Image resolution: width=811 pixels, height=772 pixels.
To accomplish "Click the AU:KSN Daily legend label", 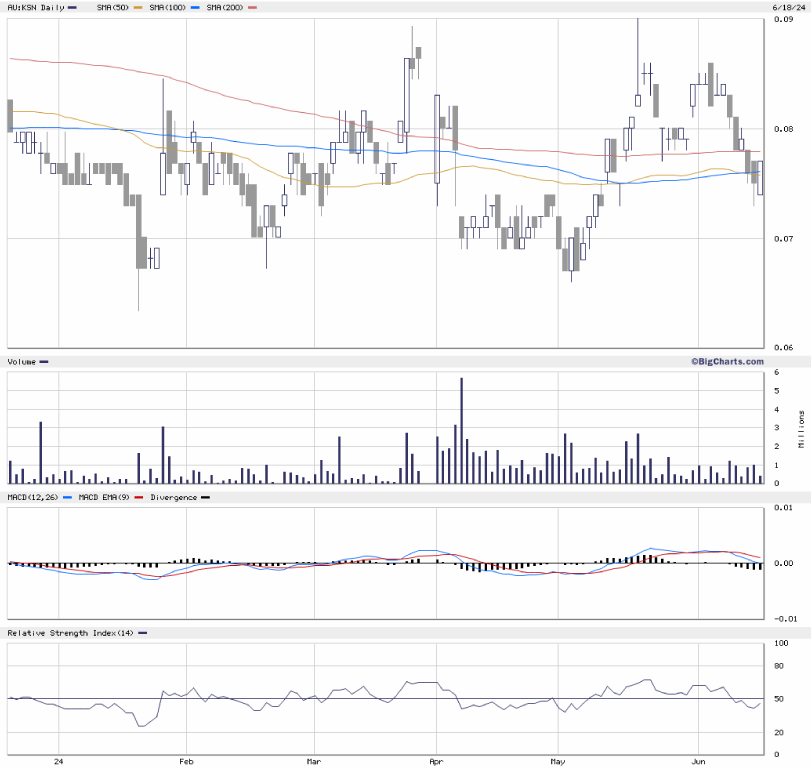I will pos(36,8).
